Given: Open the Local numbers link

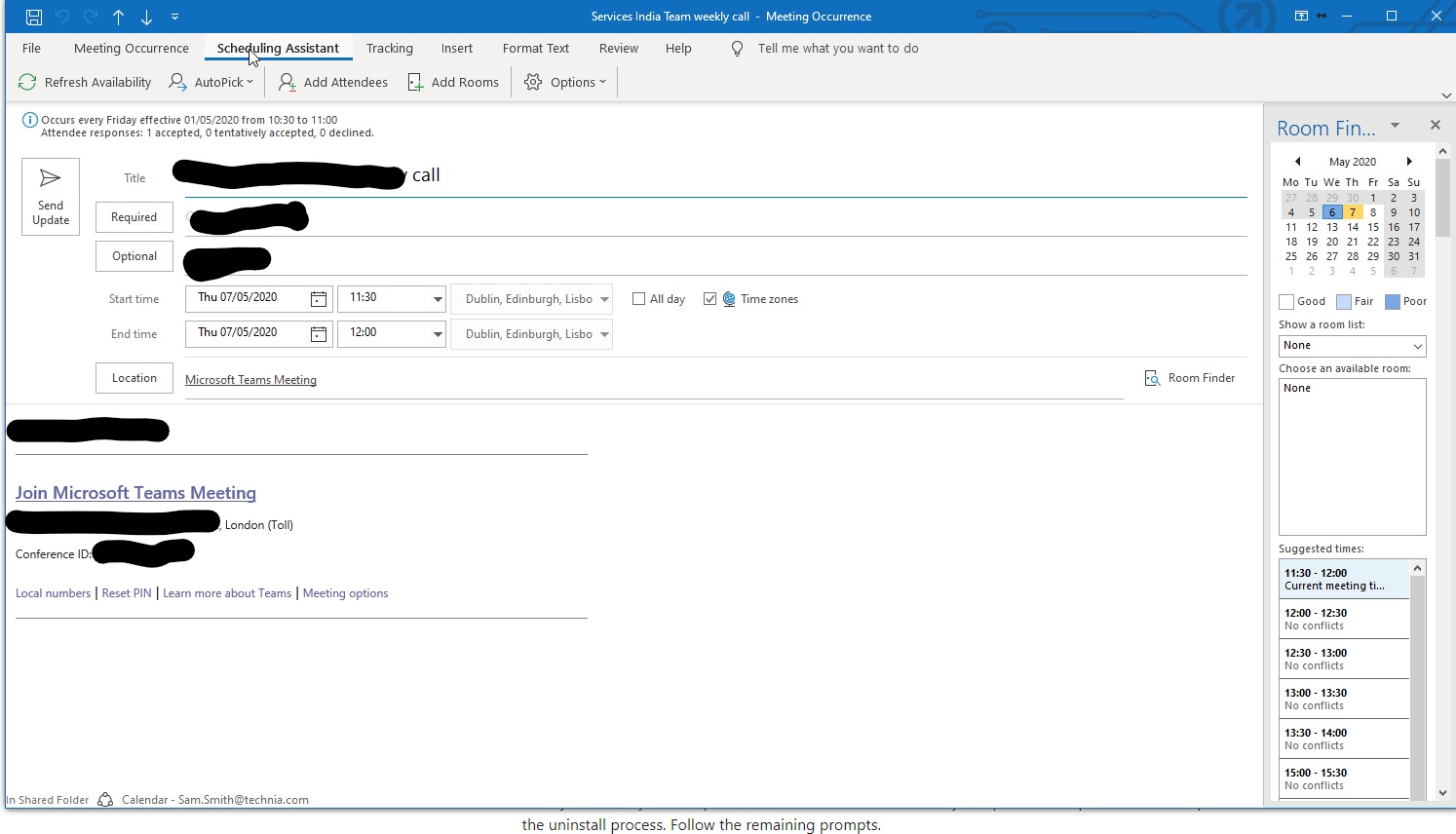Looking at the screenshot, I should click(x=53, y=593).
